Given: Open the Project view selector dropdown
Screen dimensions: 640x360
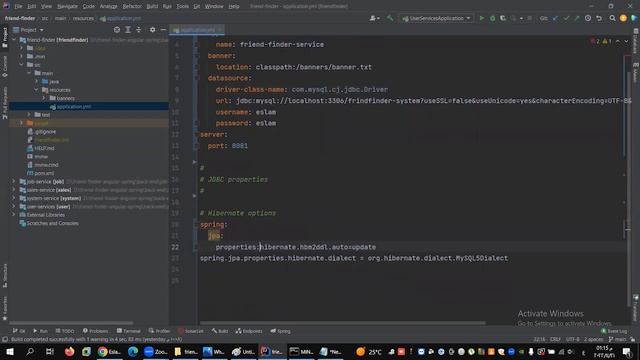Looking at the screenshot, I should [x=29, y=30].
